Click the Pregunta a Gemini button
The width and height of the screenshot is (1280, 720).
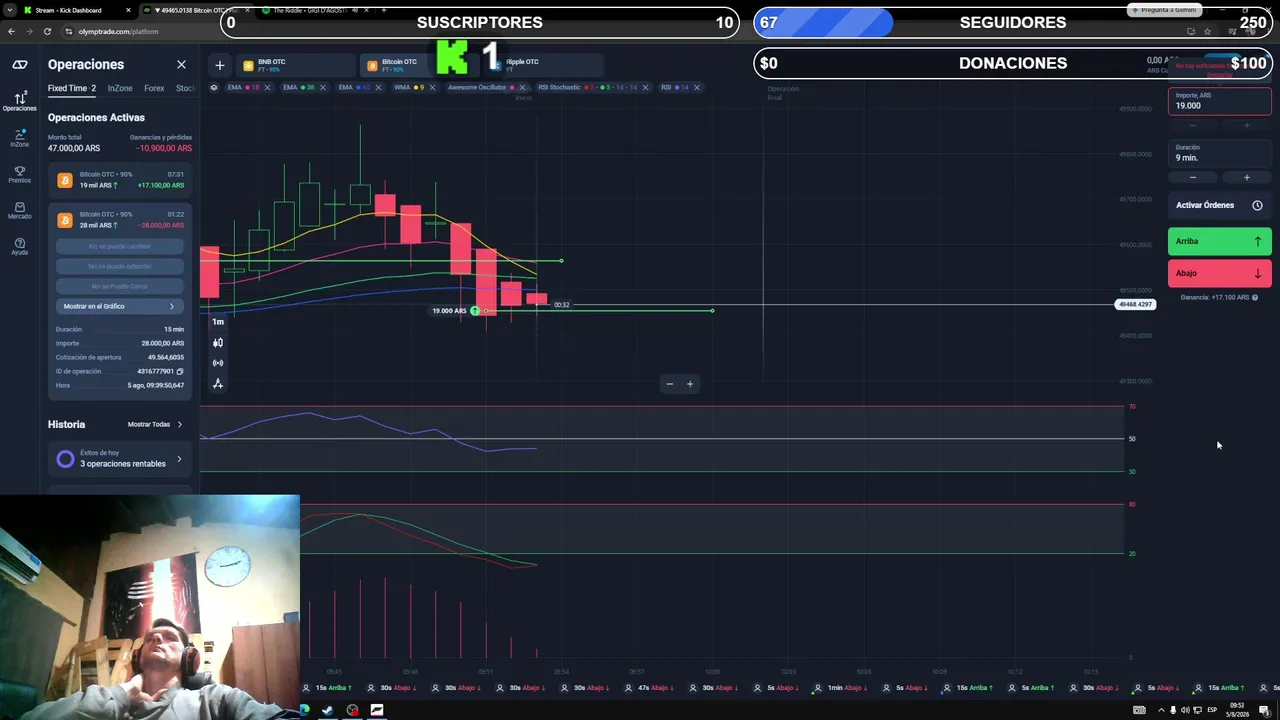(x=1163, y=10)
